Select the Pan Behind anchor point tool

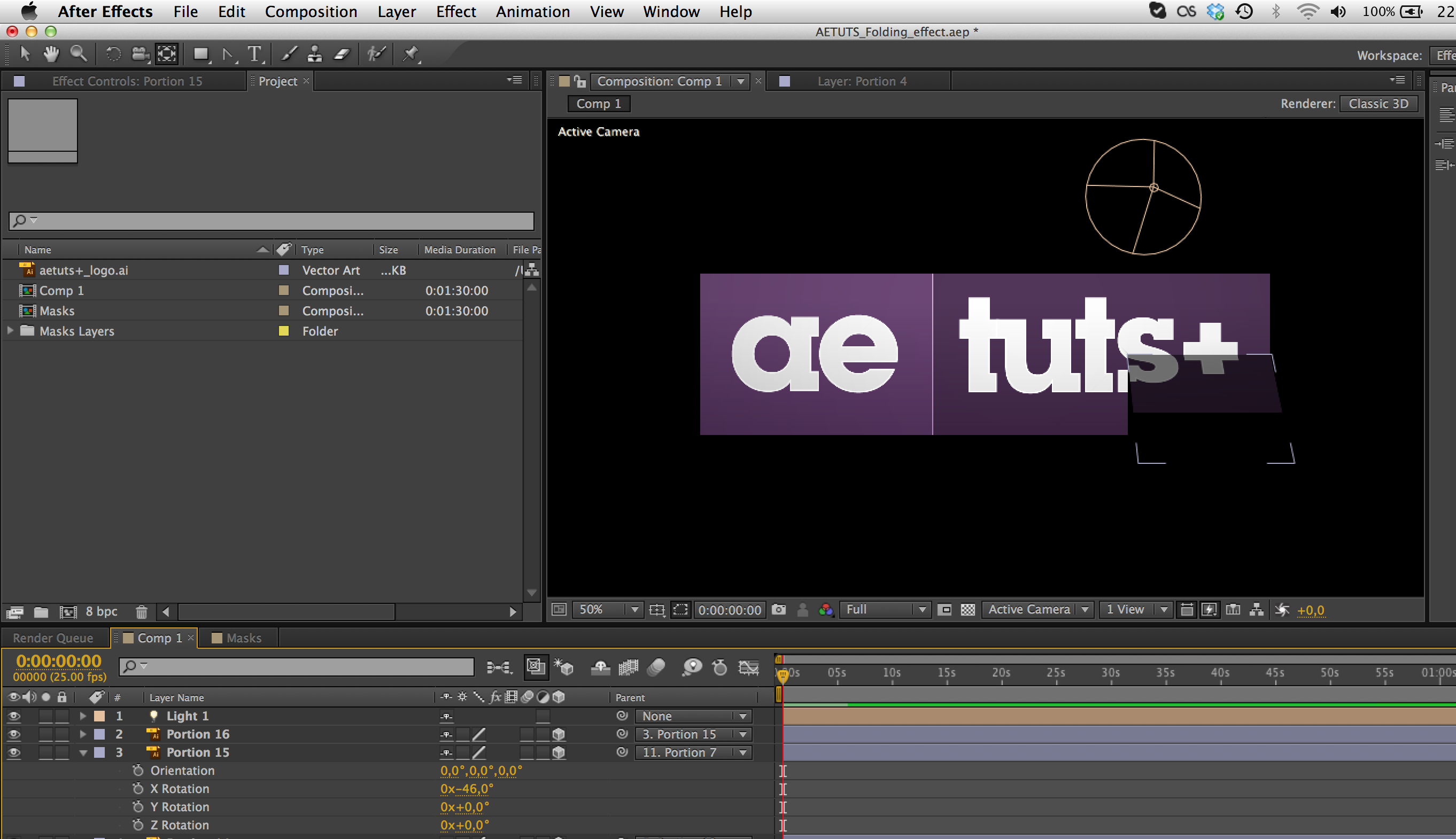point(167,54)
